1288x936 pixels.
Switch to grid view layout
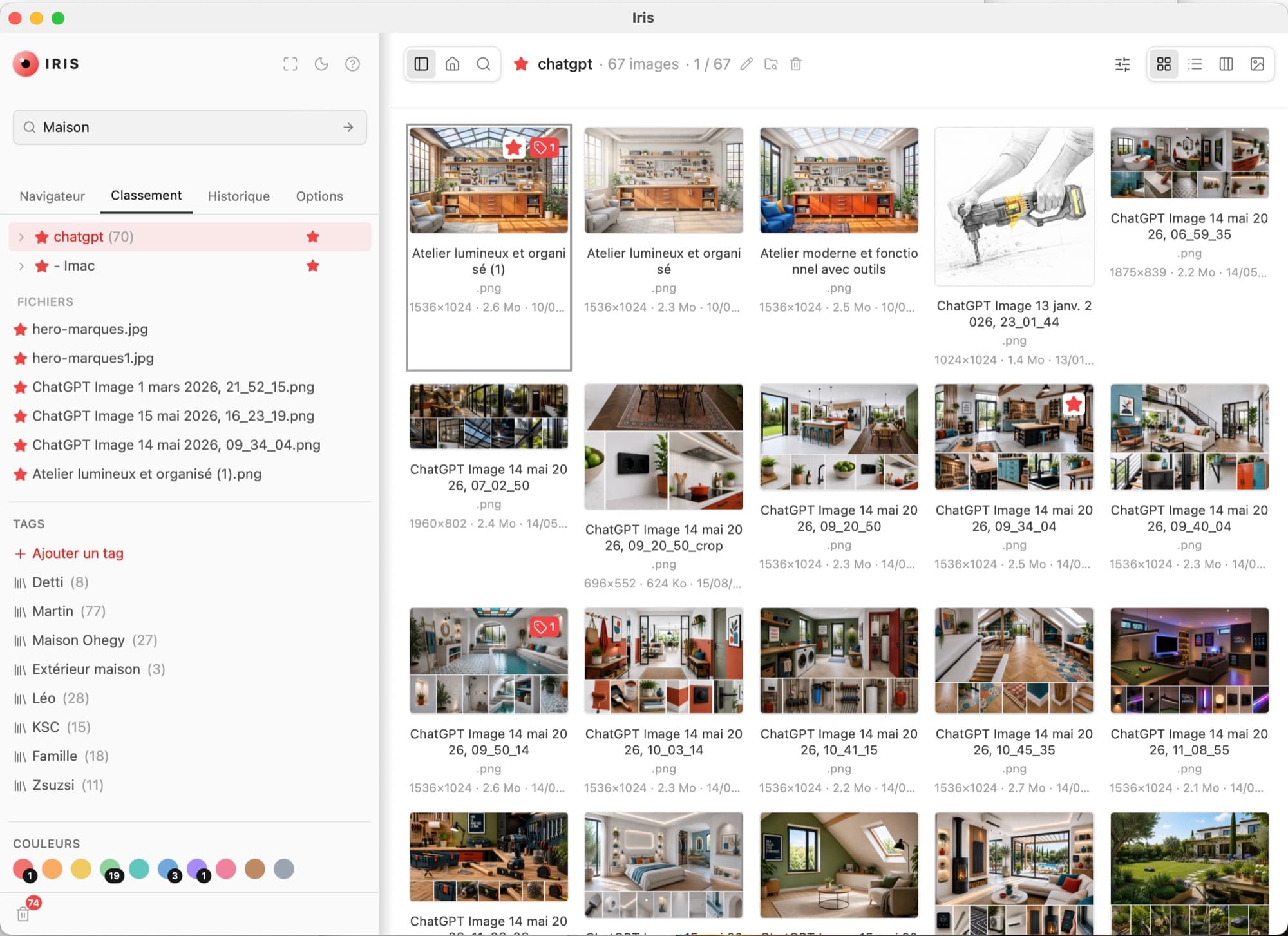point(1164,64)
